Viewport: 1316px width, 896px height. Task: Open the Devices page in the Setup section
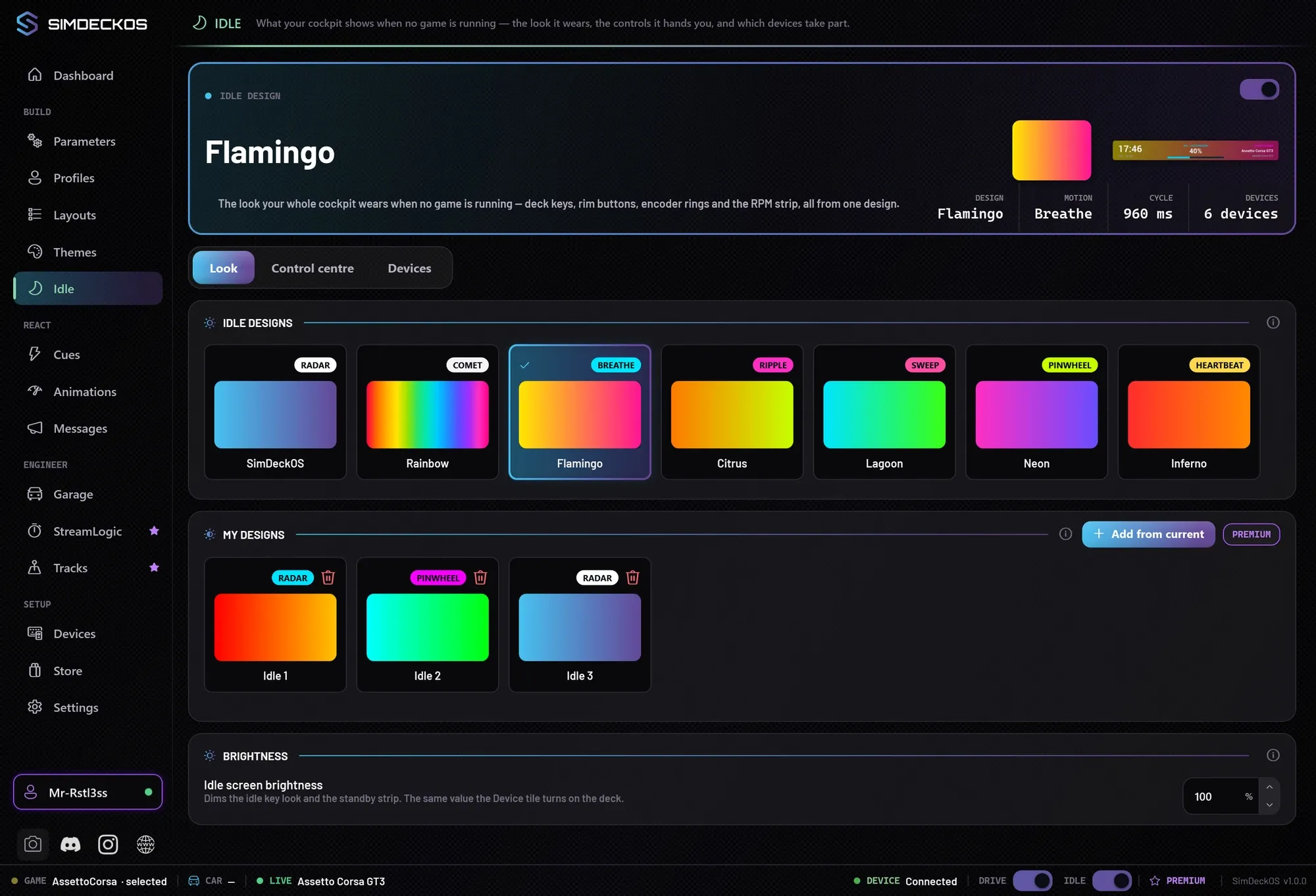coord(88,634)
